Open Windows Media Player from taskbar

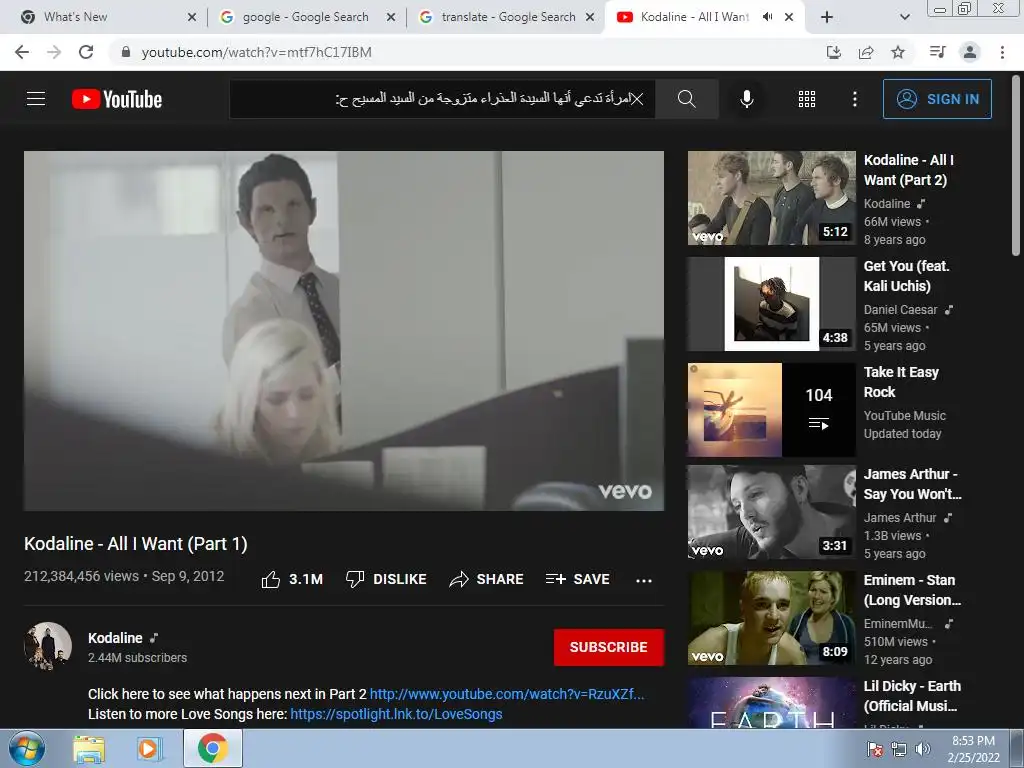tap(149, 749)
